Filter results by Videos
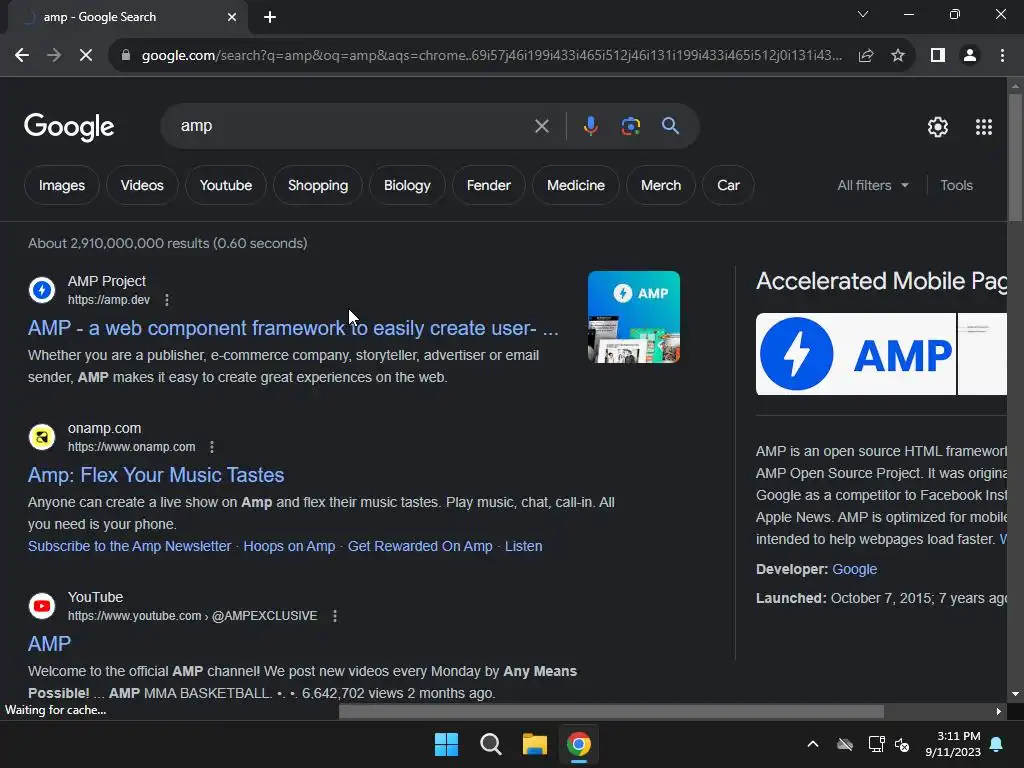 142,185
